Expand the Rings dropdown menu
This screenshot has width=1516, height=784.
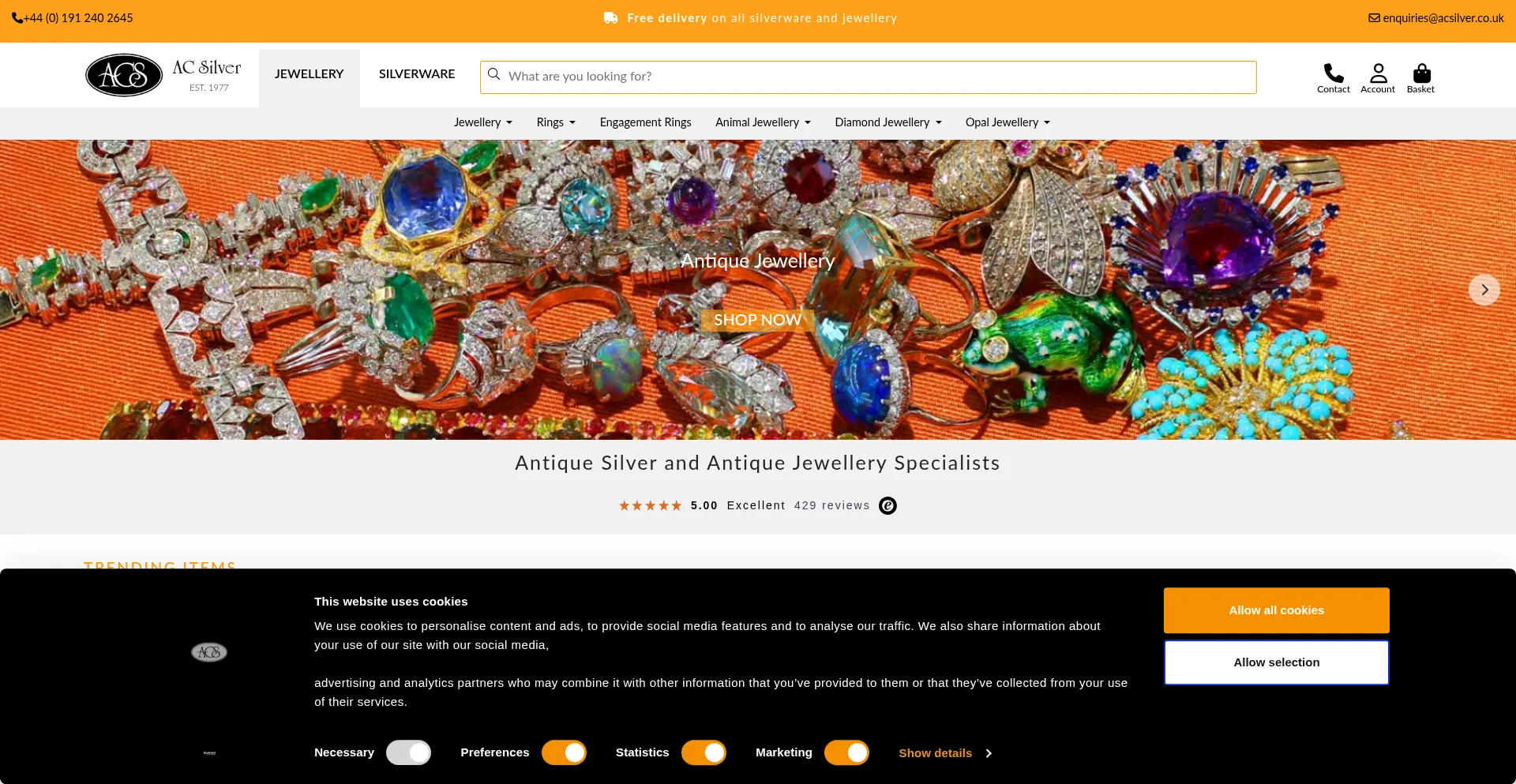point(556,122)
